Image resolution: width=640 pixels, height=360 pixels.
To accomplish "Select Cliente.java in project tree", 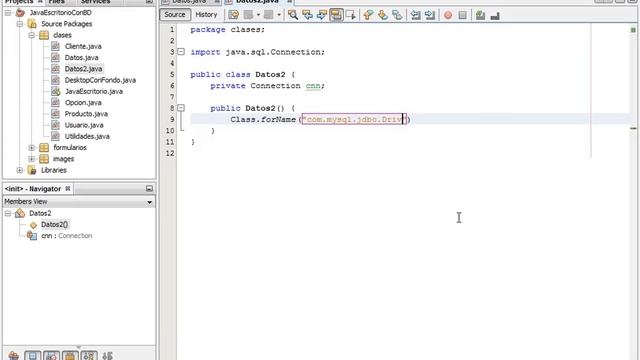I will click(83, 47).
